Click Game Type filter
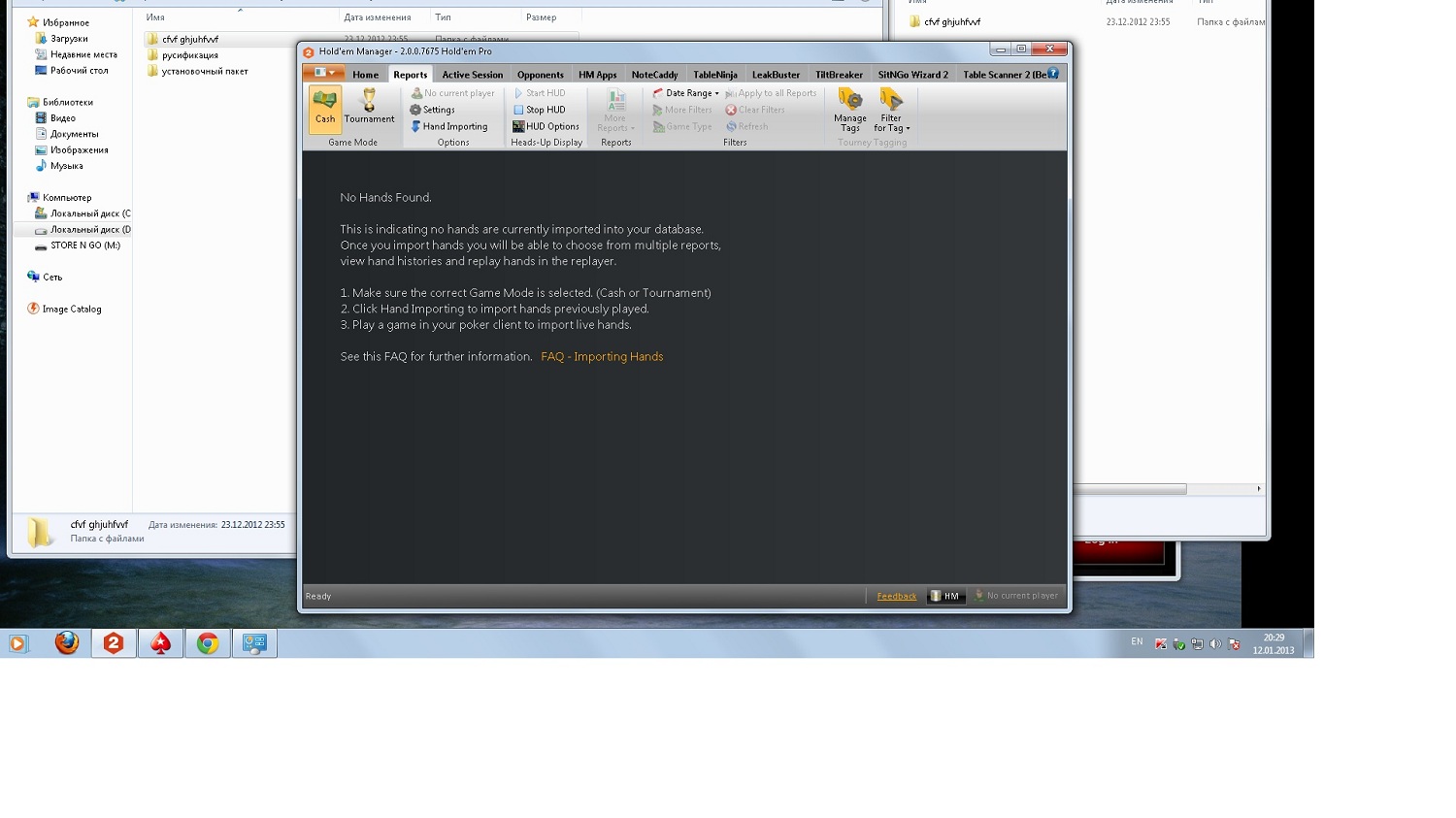Viewport: 1456px width, 818px height. pyautogui.click(x=681, y=126)
